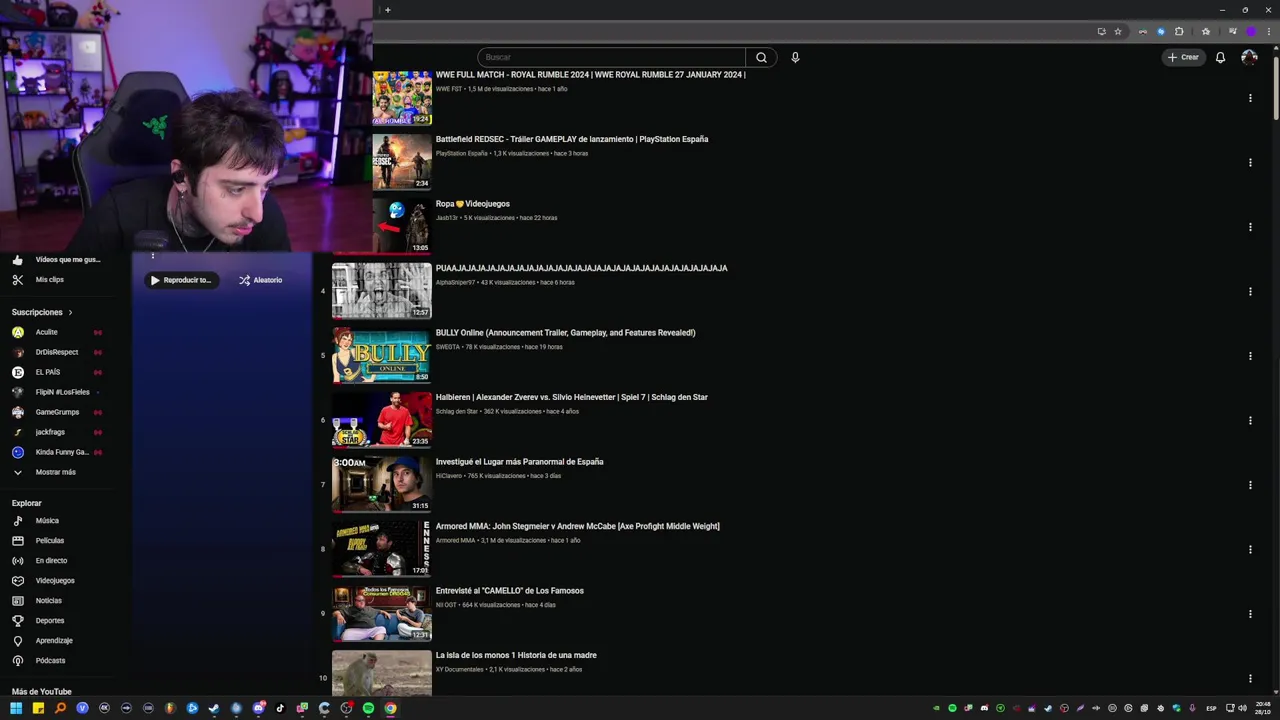This screenshot has width=1280, height=720.
Task: Open the YouTube account avatar menu
Action: (x=1249, y=57)
